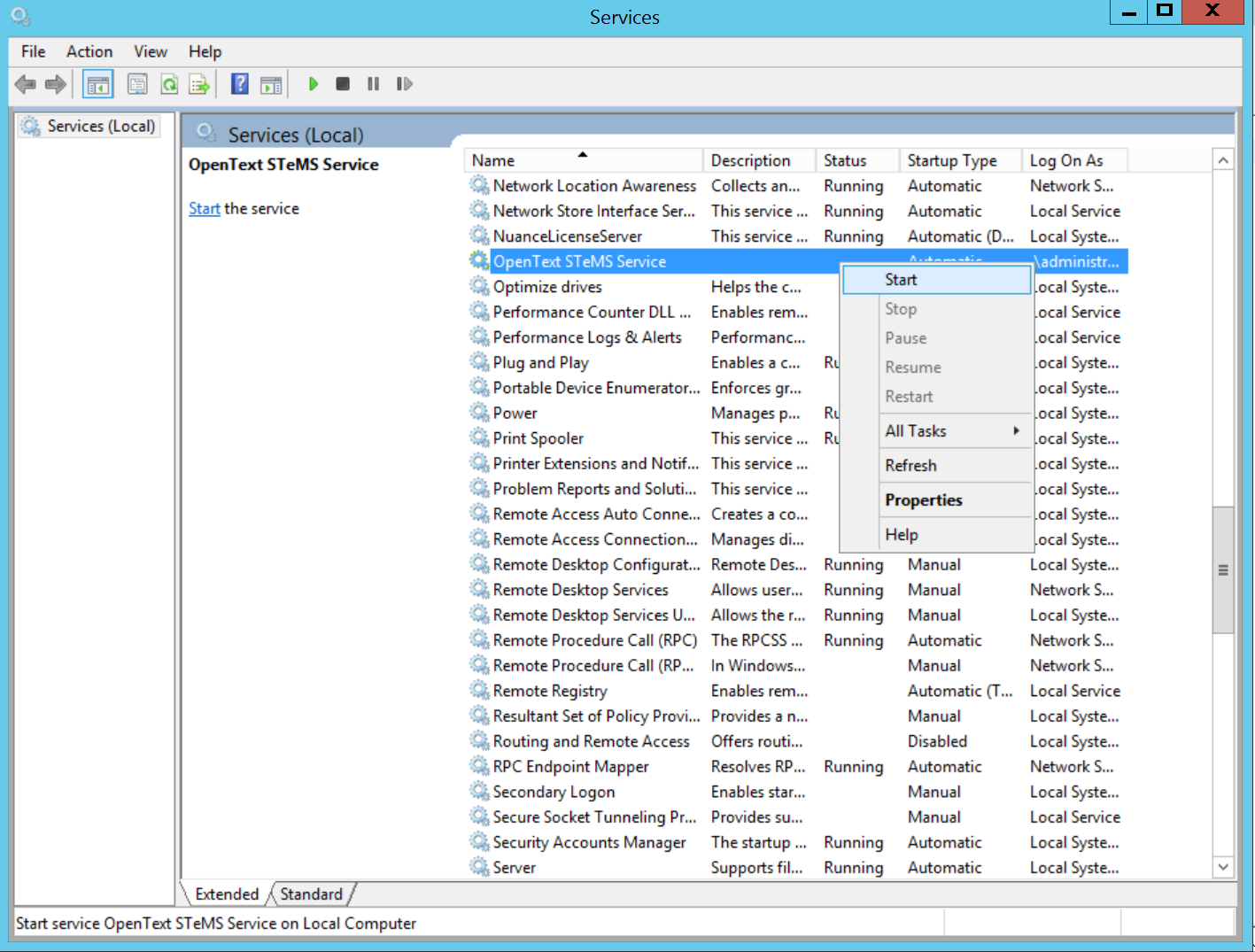Switch to the Standard tab
Viewport: 1255px width, 952px height.
tap(311, 894)
